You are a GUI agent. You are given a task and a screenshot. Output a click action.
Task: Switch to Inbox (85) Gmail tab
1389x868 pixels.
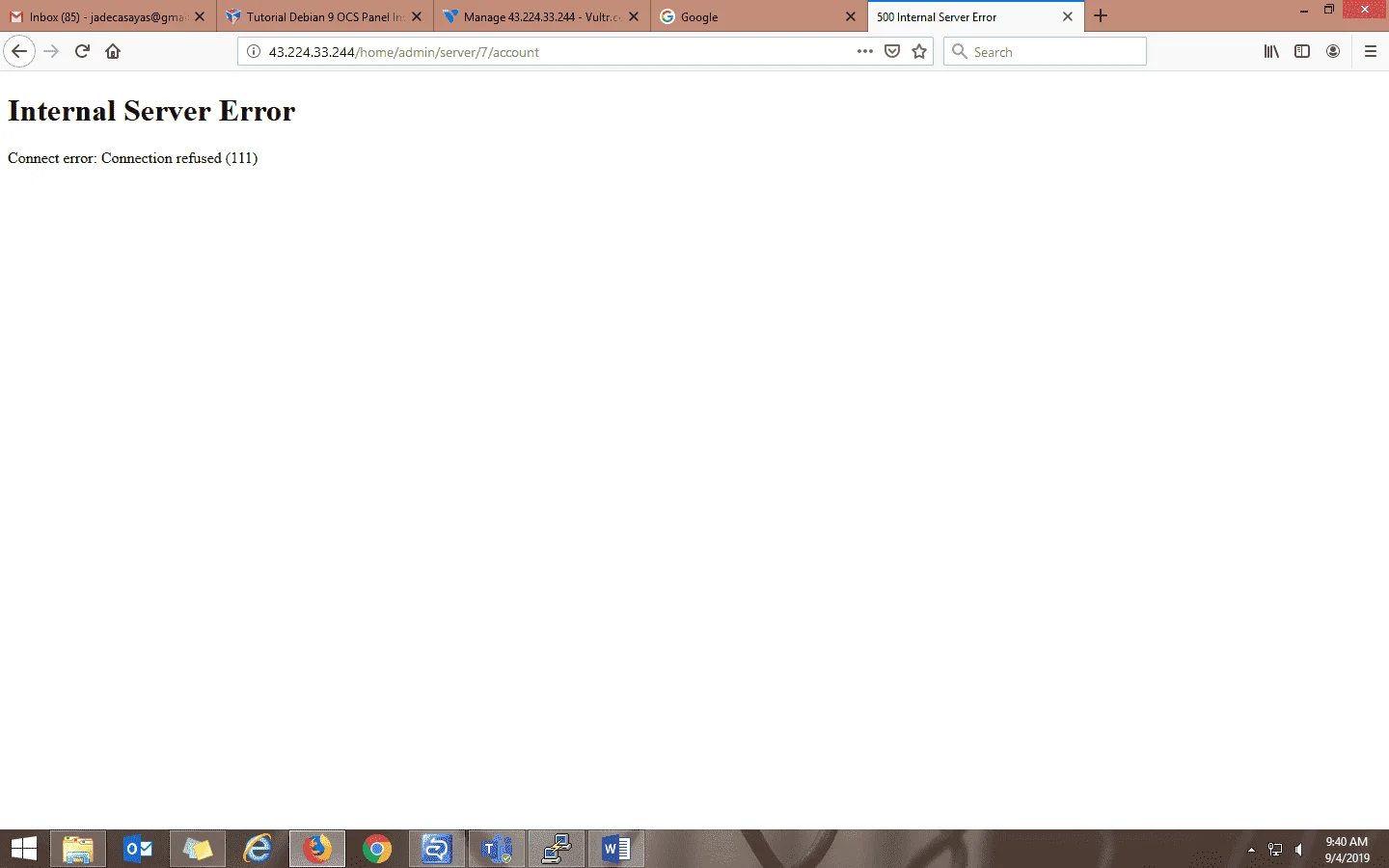click(x=108, y=16)
